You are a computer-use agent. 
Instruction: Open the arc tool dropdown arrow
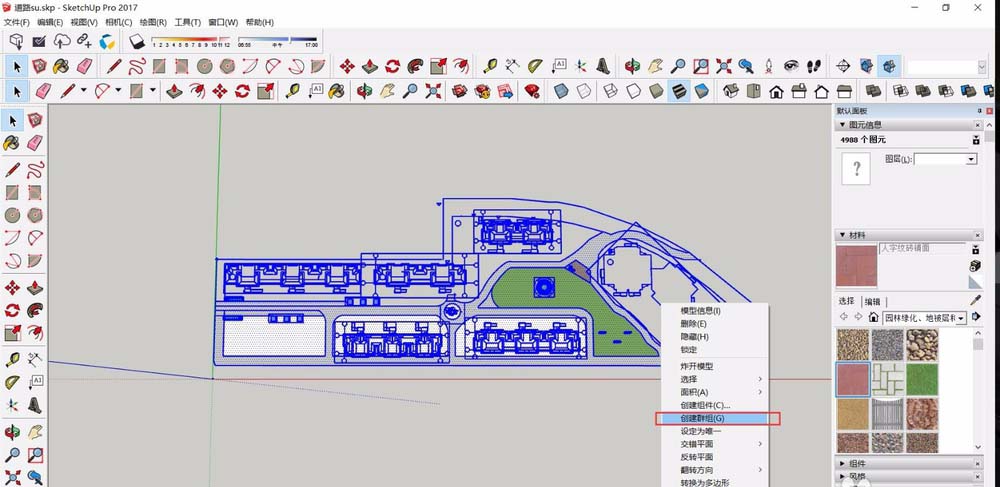(x=118, y=91)
